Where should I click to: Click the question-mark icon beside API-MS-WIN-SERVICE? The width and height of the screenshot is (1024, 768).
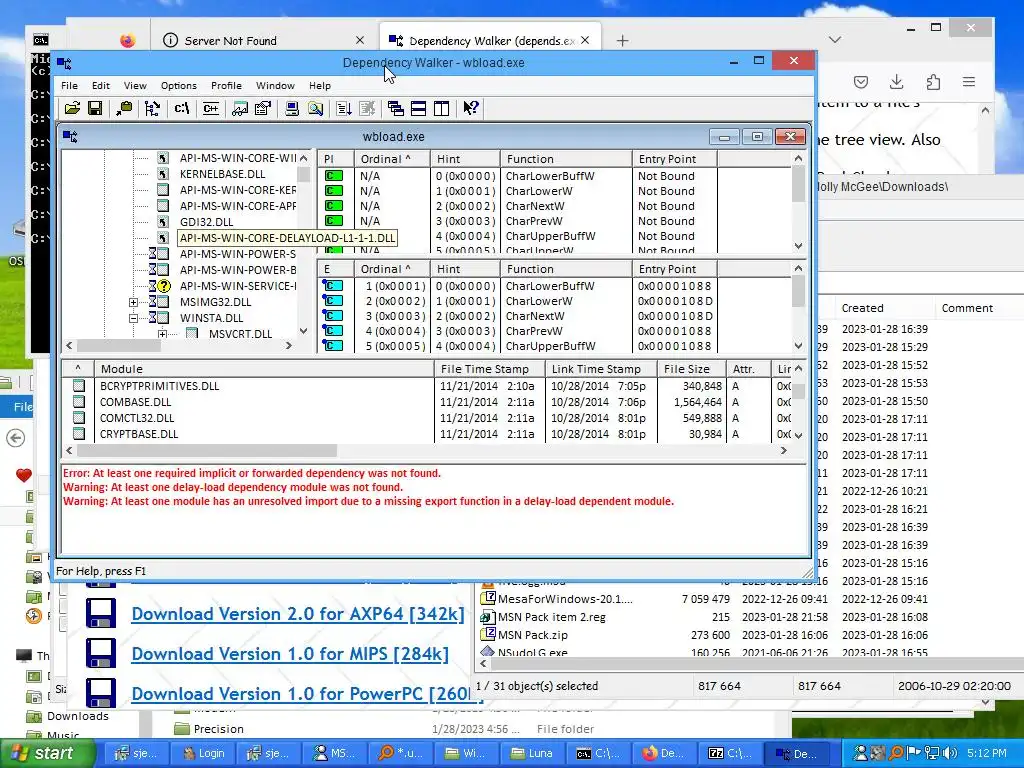pos(164,286)
